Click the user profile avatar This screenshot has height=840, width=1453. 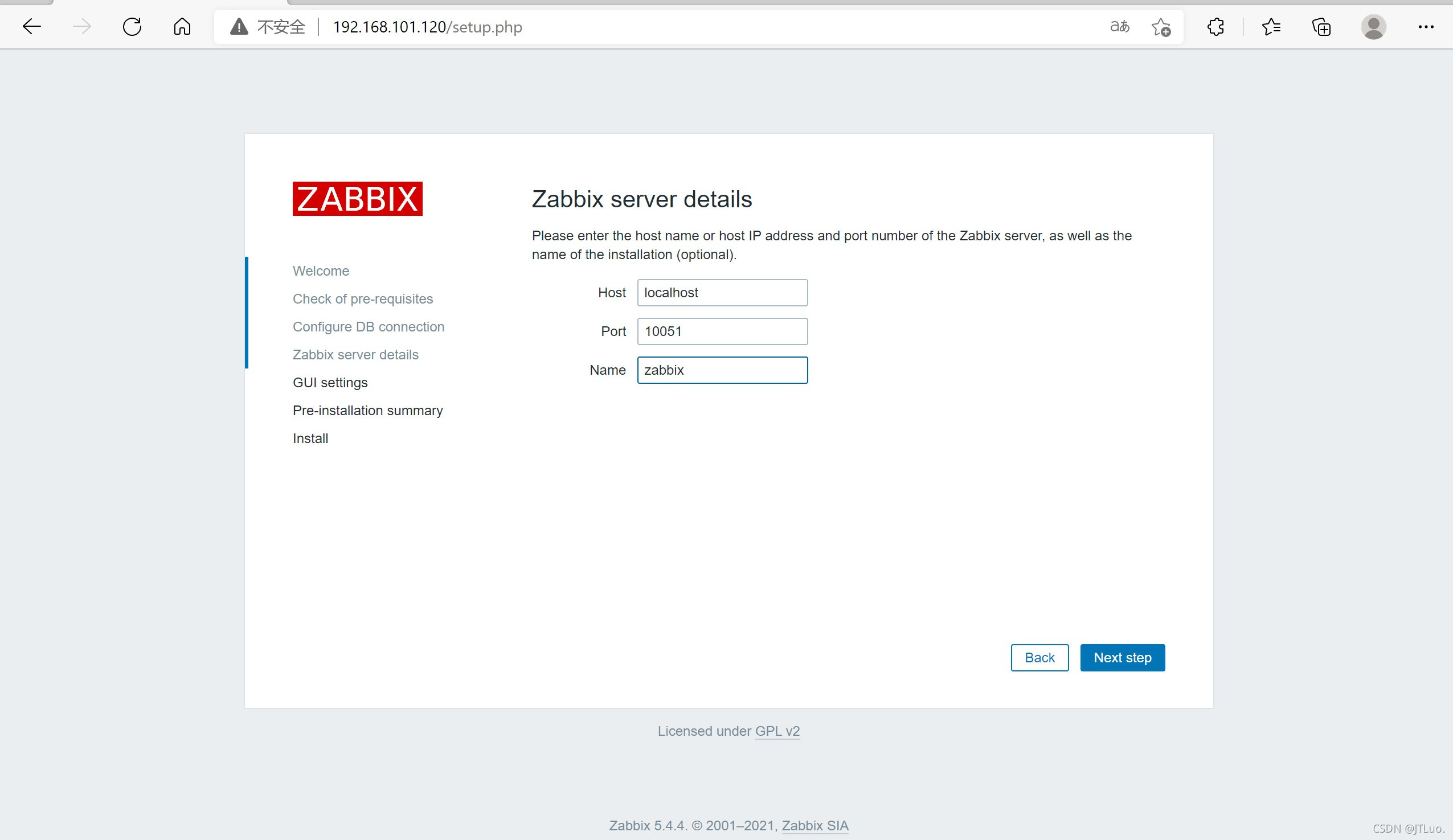(1373, 27)
